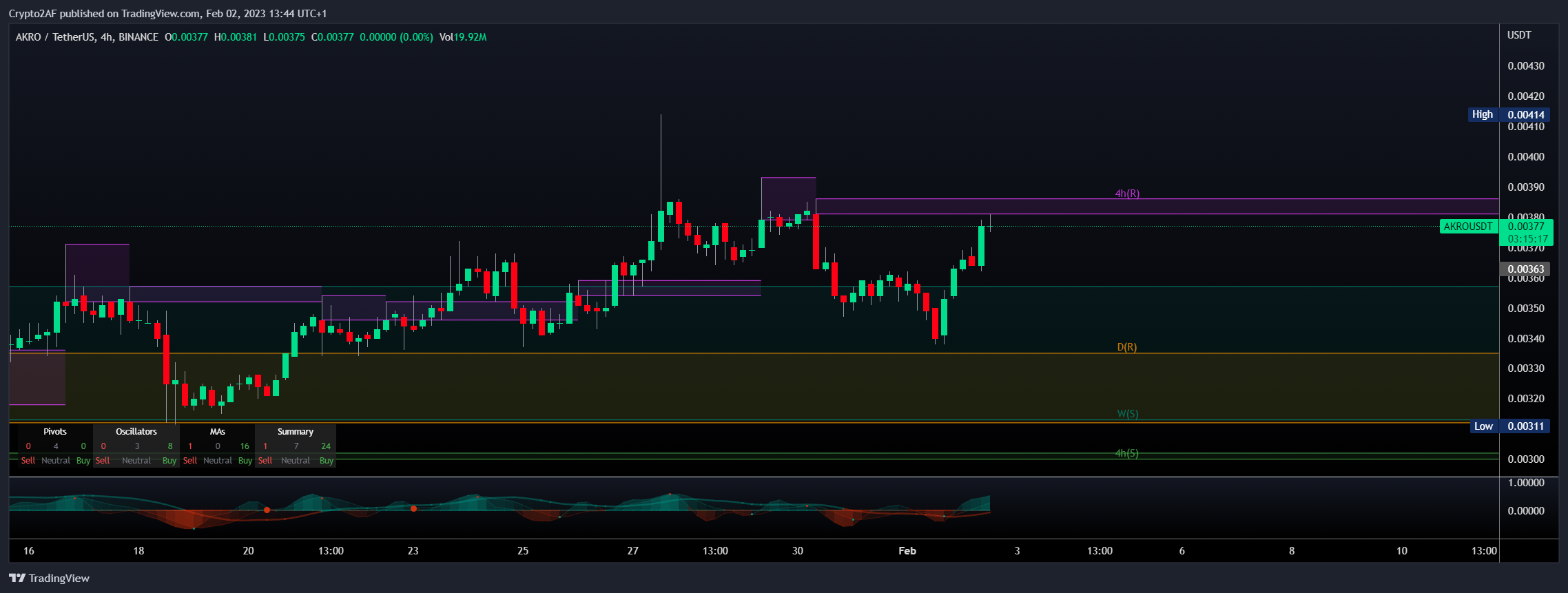Click the Buy count 8 under Oscillators

170,446
